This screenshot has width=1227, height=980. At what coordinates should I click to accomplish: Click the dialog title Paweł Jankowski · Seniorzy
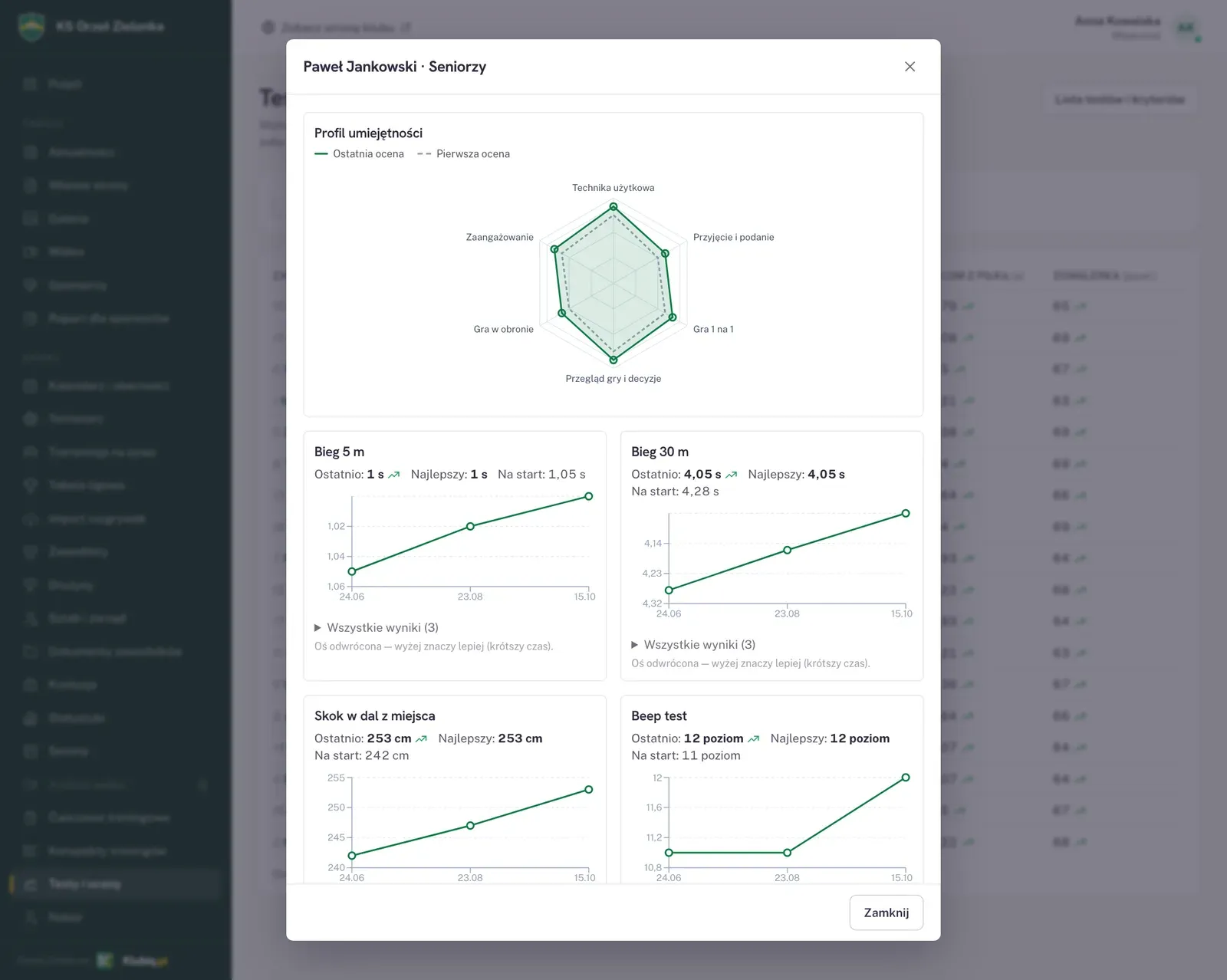point(395,67)
